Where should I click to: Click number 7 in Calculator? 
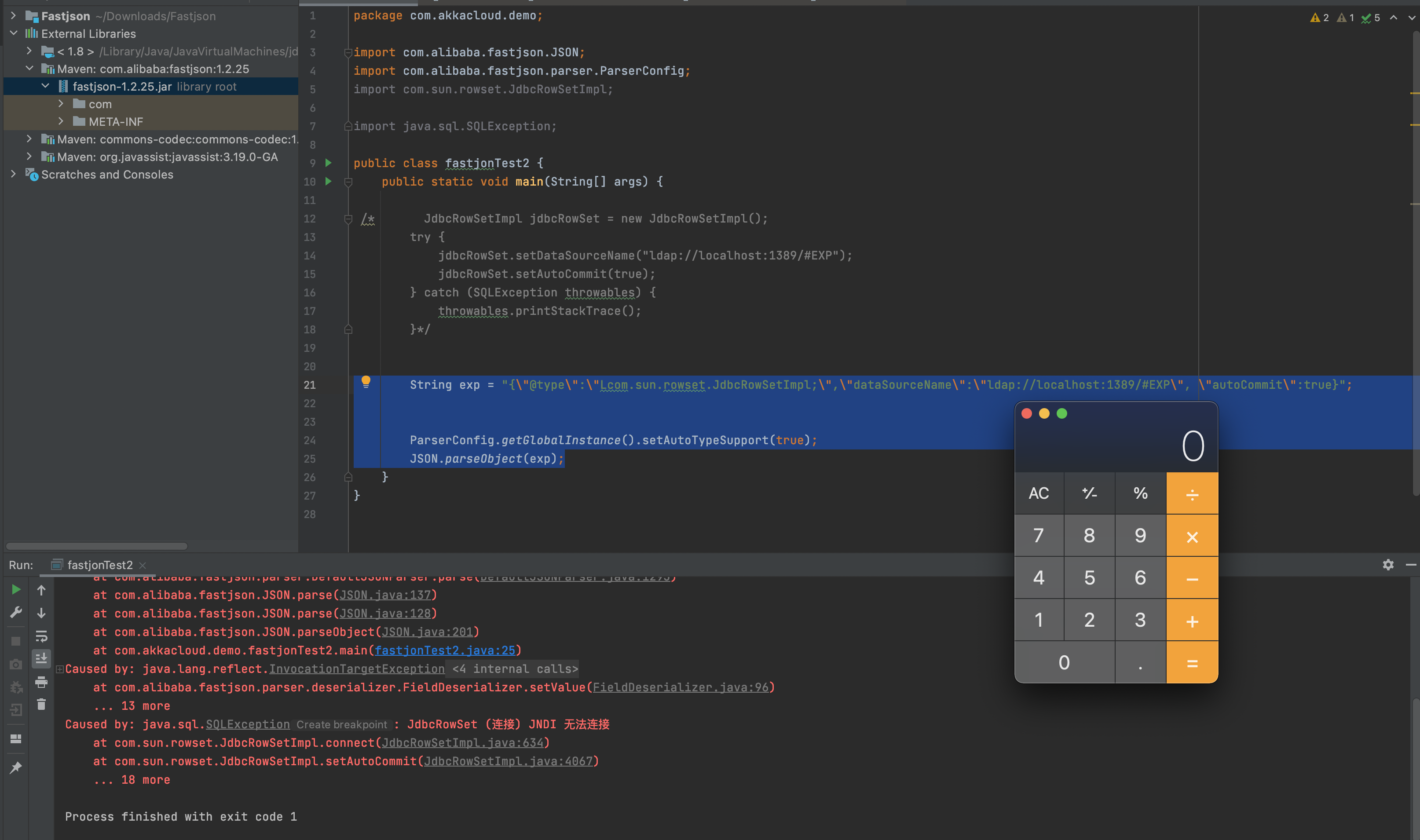(1039, 536)
